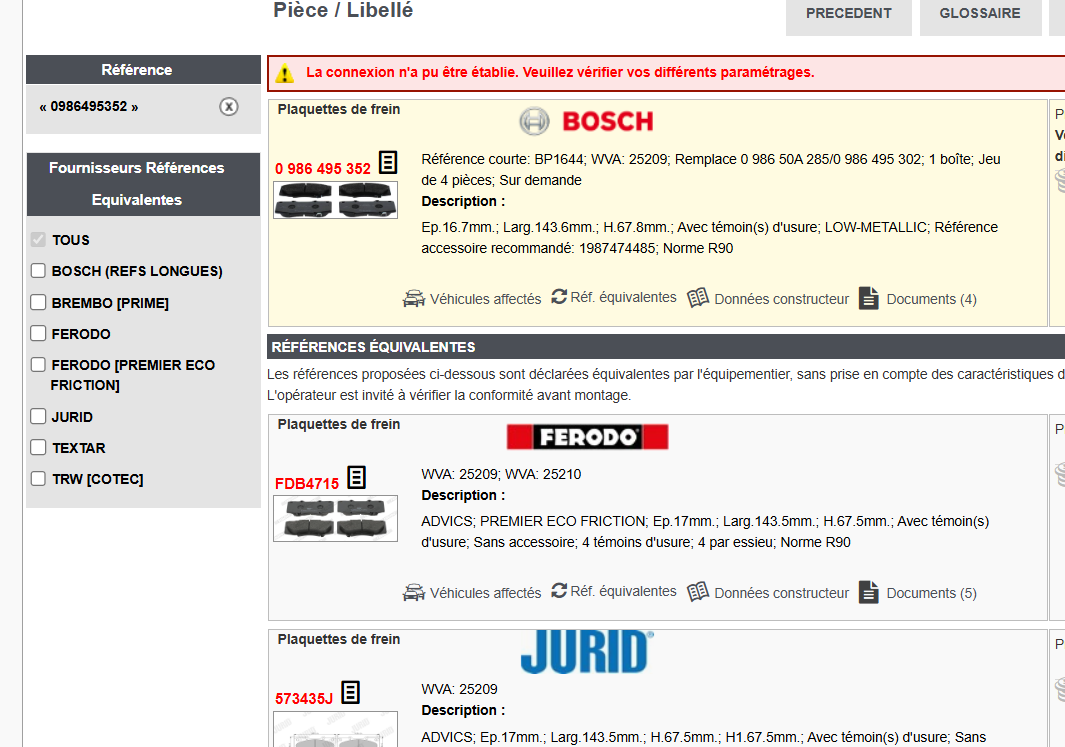This screenshot has height=747, width=1065.
Task: Open detail sheet icon next to FDB4715
Action: click(x=357, y=477)
